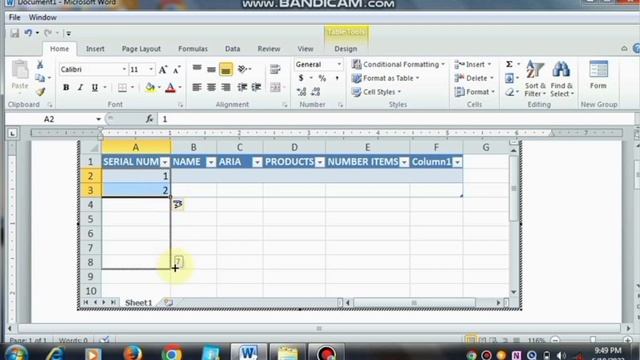Align text left in cell

[x=197, y=87]
